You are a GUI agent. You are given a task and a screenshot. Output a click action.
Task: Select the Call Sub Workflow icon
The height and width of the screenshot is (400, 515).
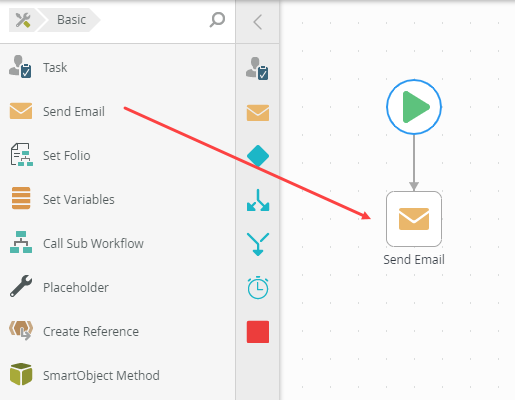tap(21, 242)
